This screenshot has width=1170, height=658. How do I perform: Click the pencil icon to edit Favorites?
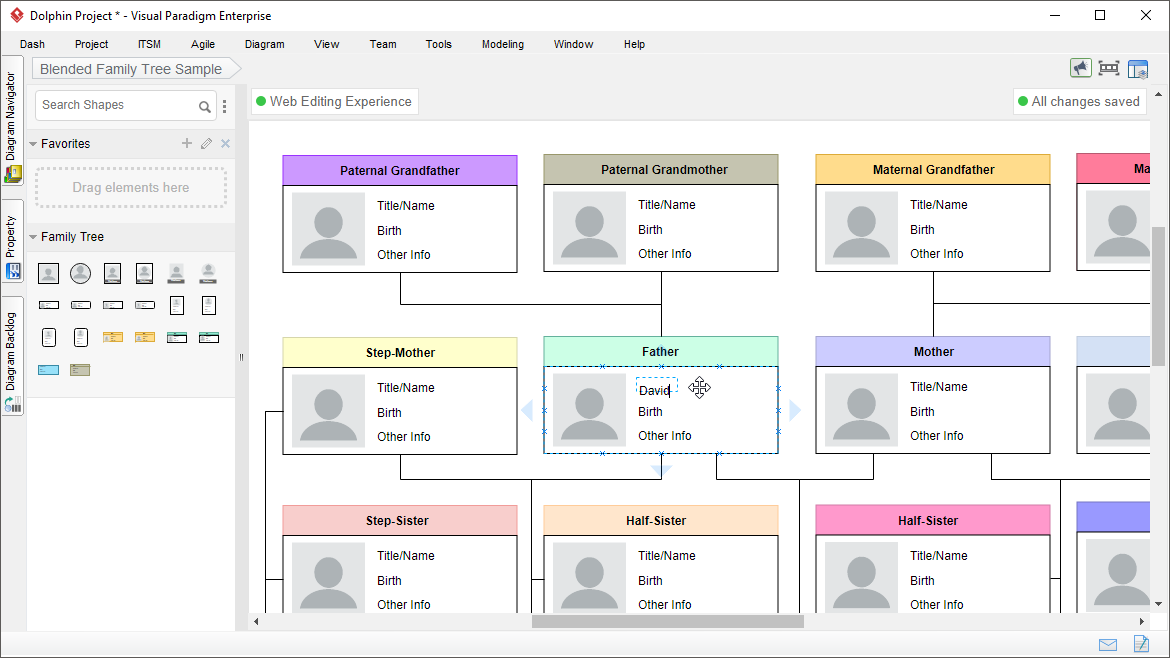point(206,143)
